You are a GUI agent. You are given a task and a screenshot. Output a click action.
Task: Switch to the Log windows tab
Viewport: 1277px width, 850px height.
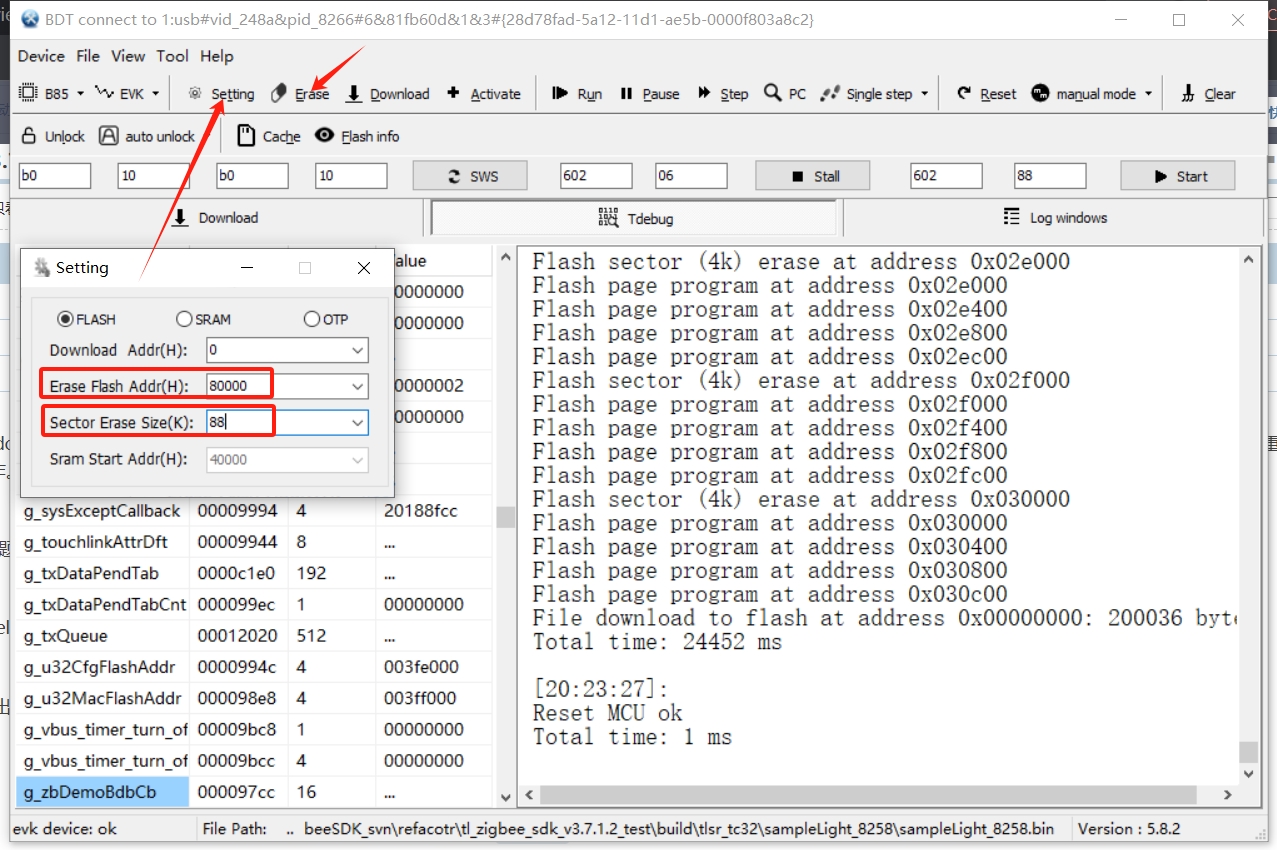click(1056, 218)
